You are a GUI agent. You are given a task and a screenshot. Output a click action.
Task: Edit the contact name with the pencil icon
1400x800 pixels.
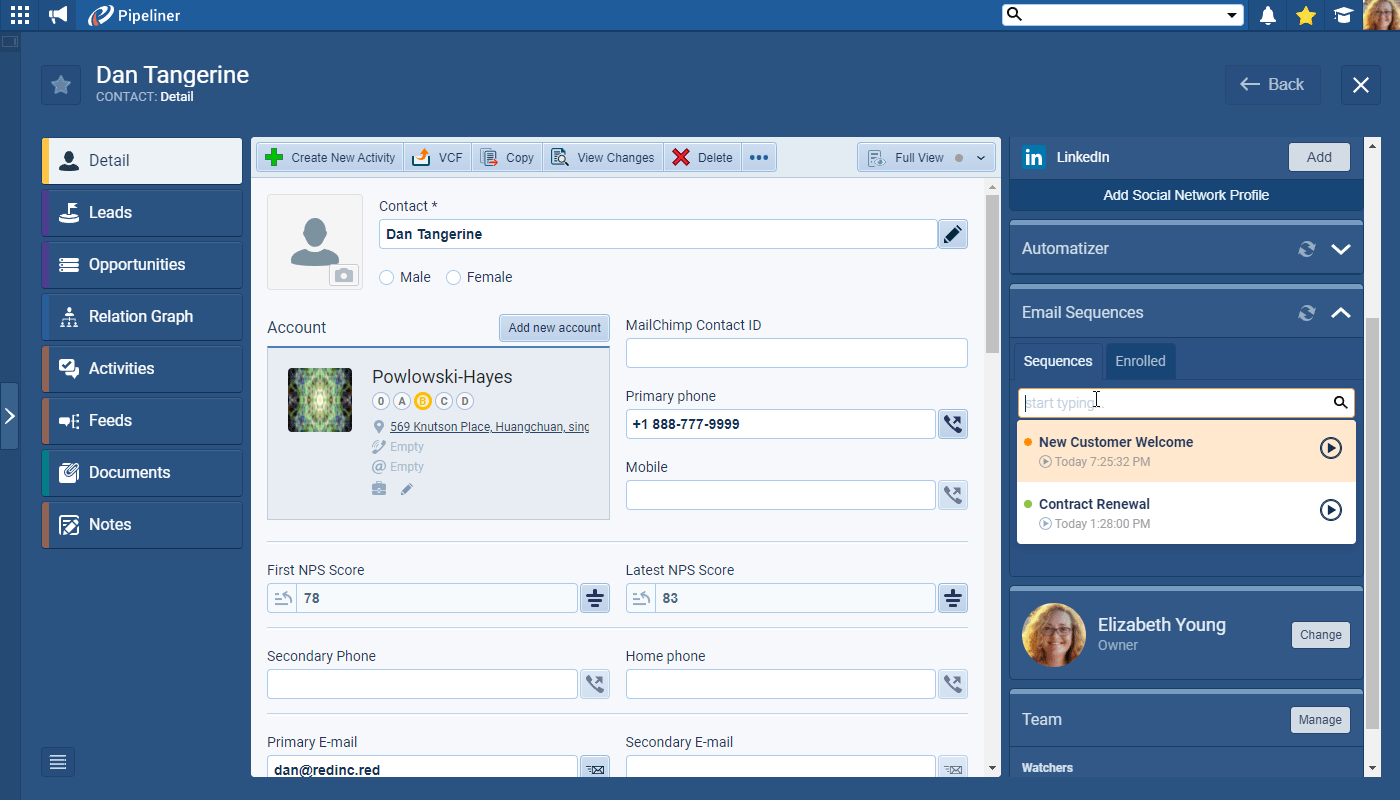tap(952, 233)
